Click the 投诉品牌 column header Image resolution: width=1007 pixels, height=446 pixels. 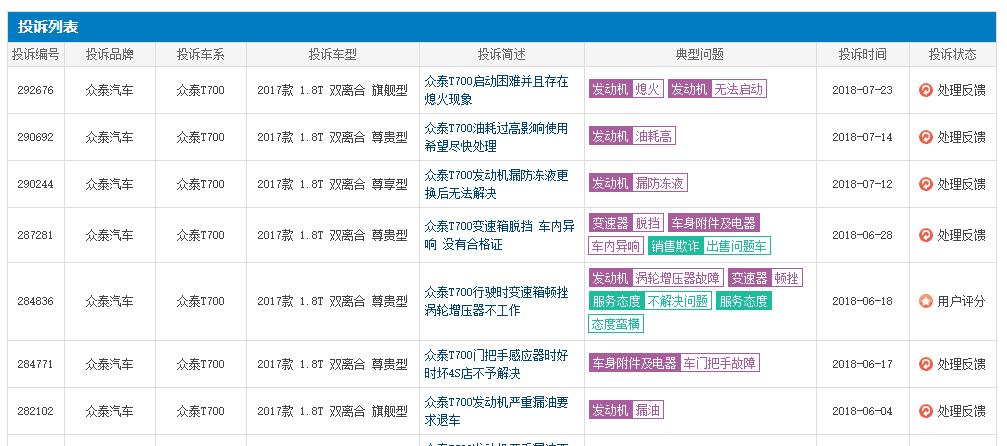coord(110,55)
